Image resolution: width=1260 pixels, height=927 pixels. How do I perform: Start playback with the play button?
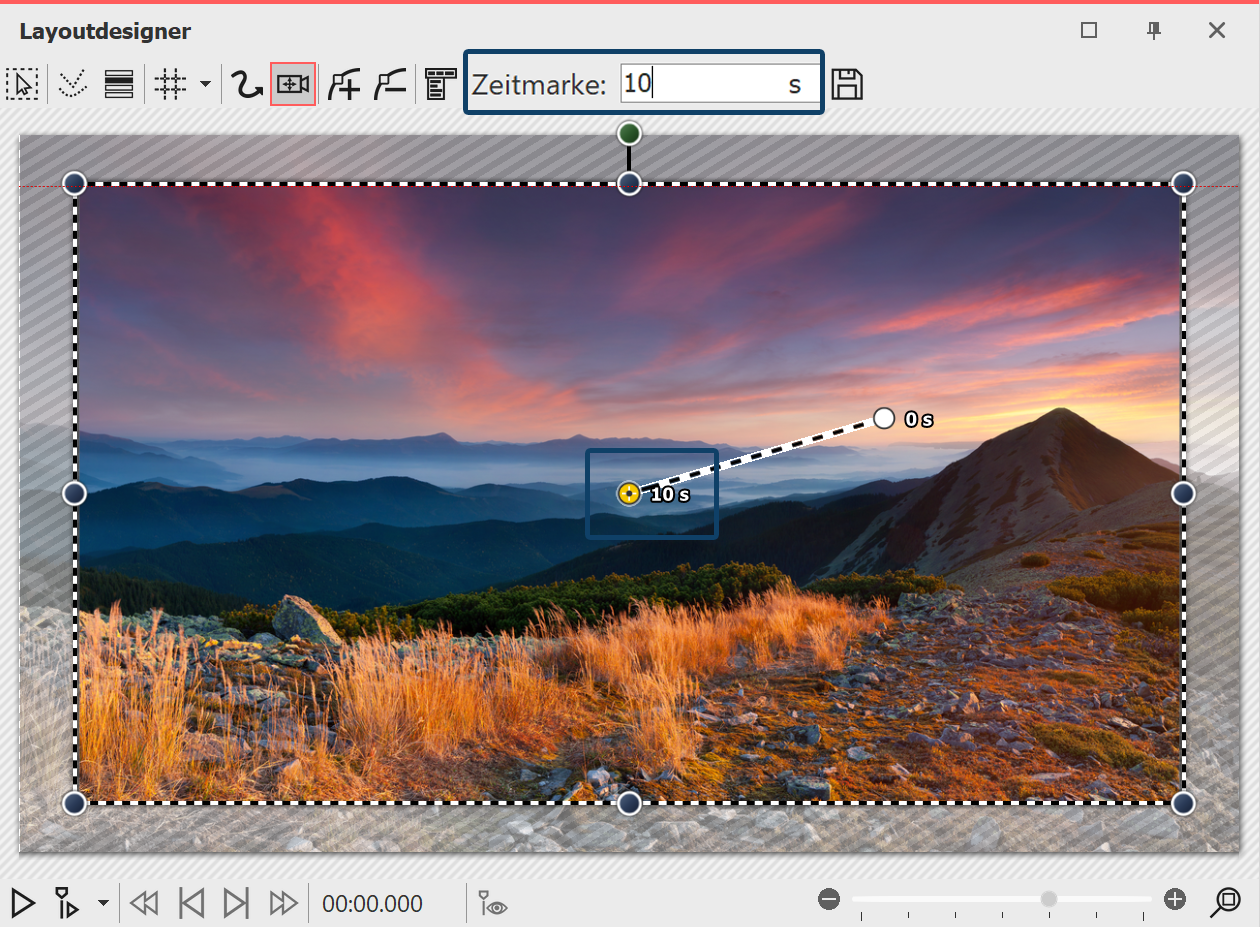pyautogui.click(x=23, y=903)
